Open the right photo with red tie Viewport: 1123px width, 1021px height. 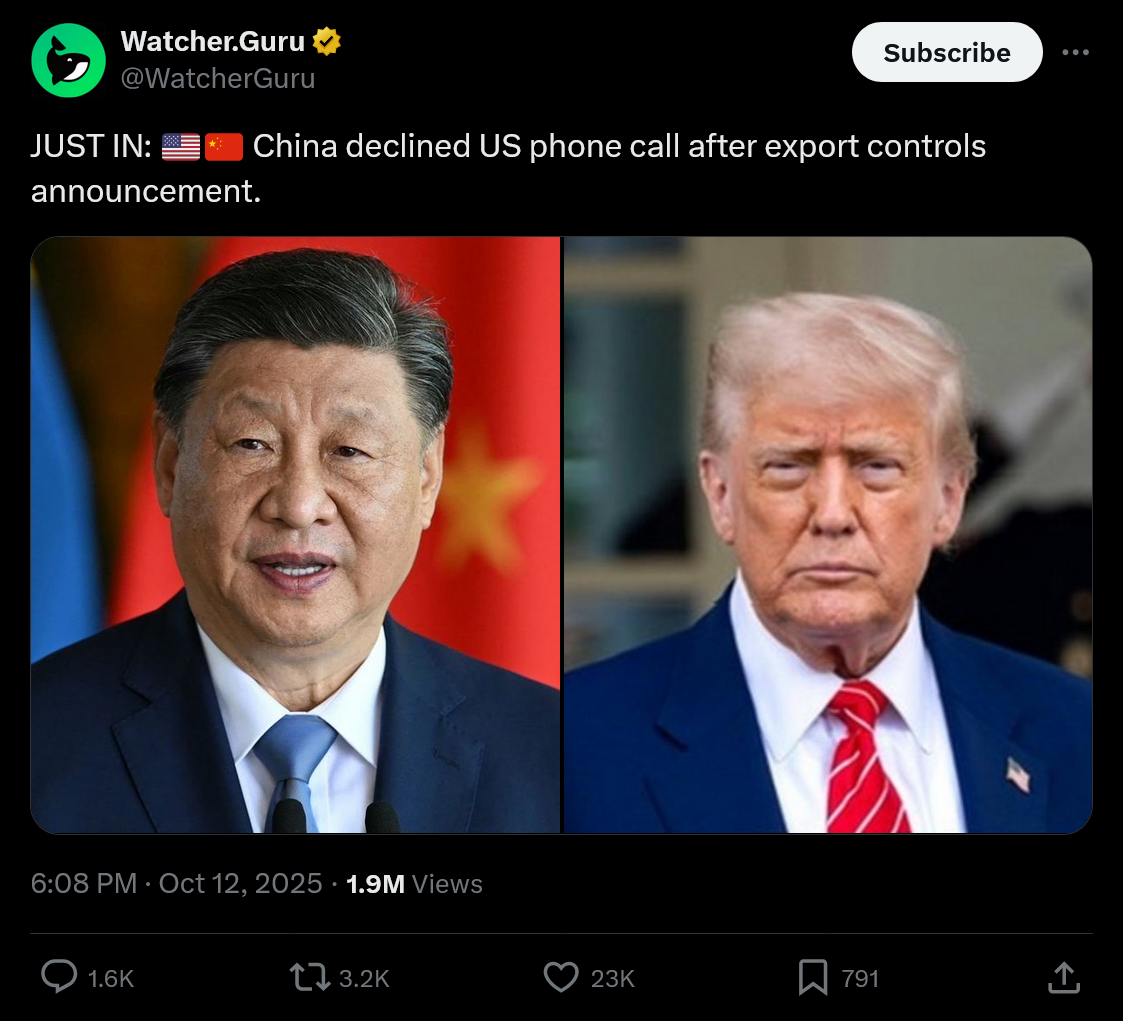(x=828, y=535)
